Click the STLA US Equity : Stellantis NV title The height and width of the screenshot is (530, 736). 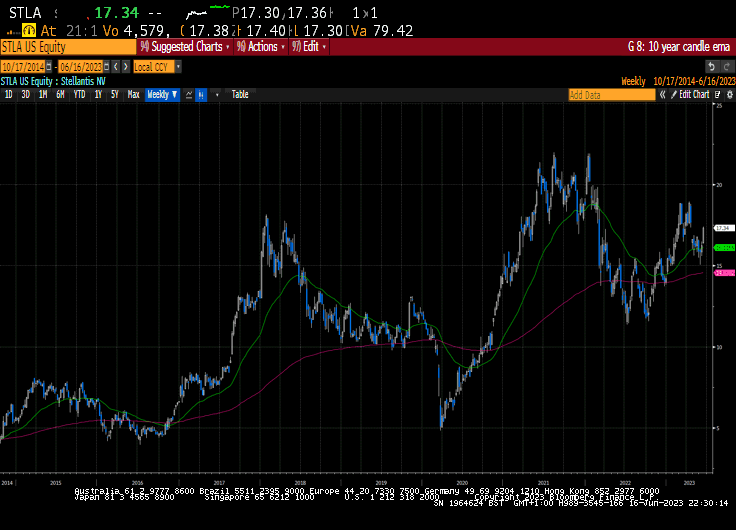click(x=53, y=81)
